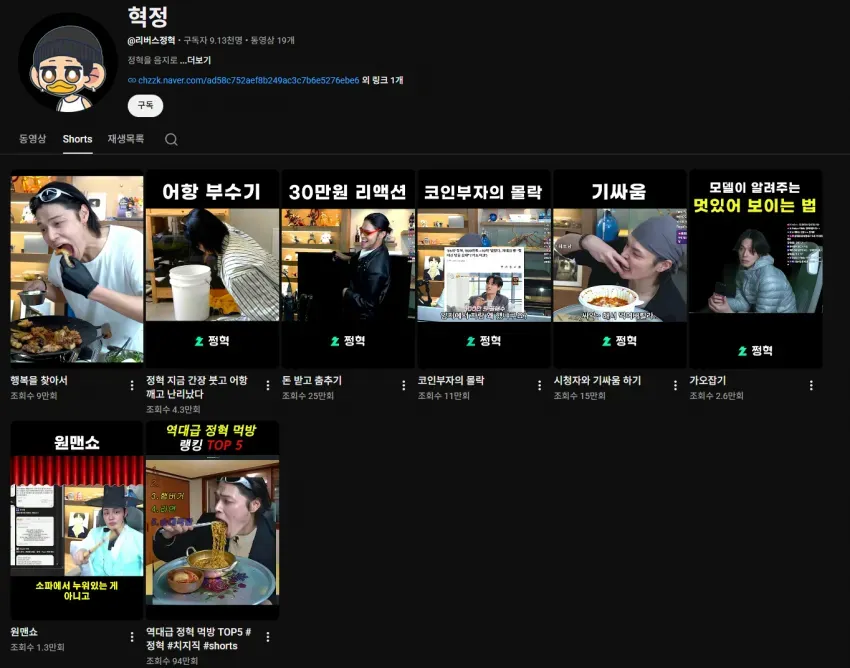Screen dimensions: 850x668
Task: Click the channel handle @리버스정혁
Action: click(151, 40)
